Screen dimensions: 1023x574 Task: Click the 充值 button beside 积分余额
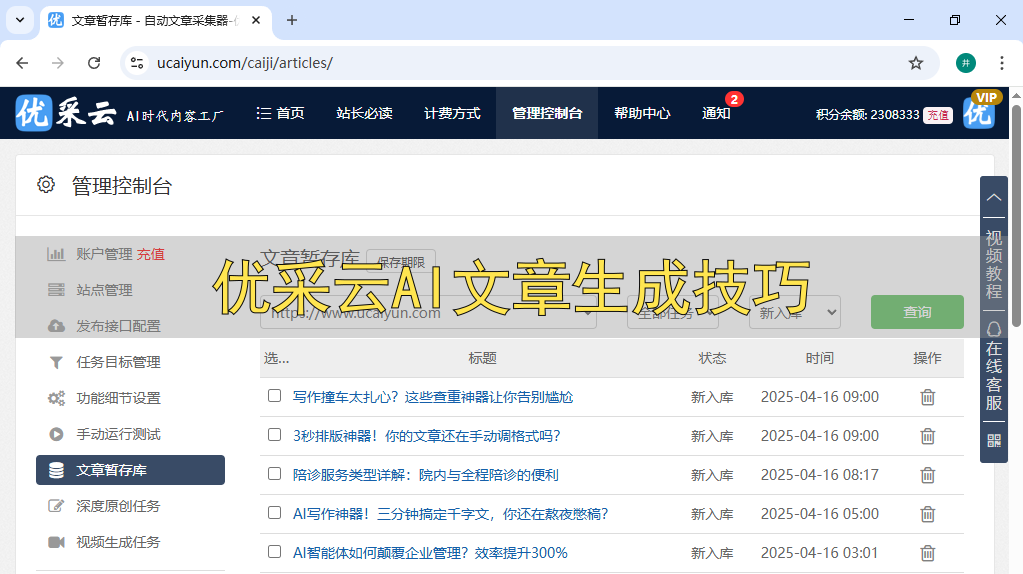(x=938, y=115)
